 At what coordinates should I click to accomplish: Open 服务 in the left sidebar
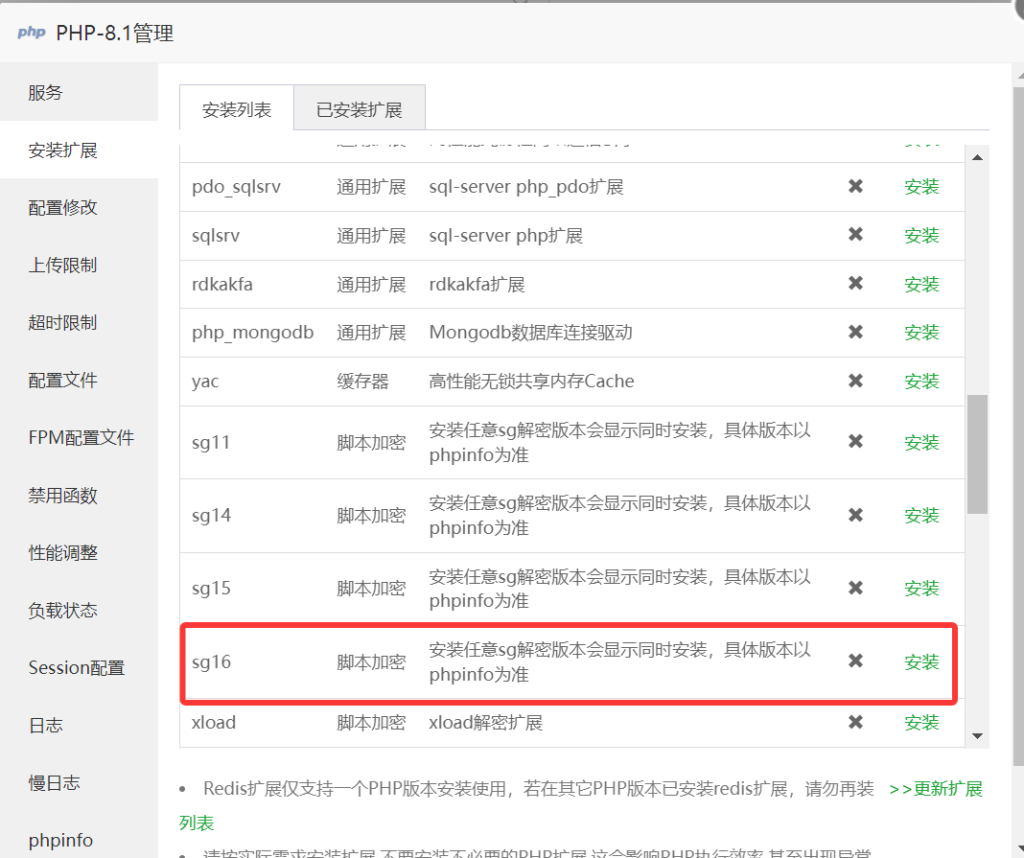(45, 93)
